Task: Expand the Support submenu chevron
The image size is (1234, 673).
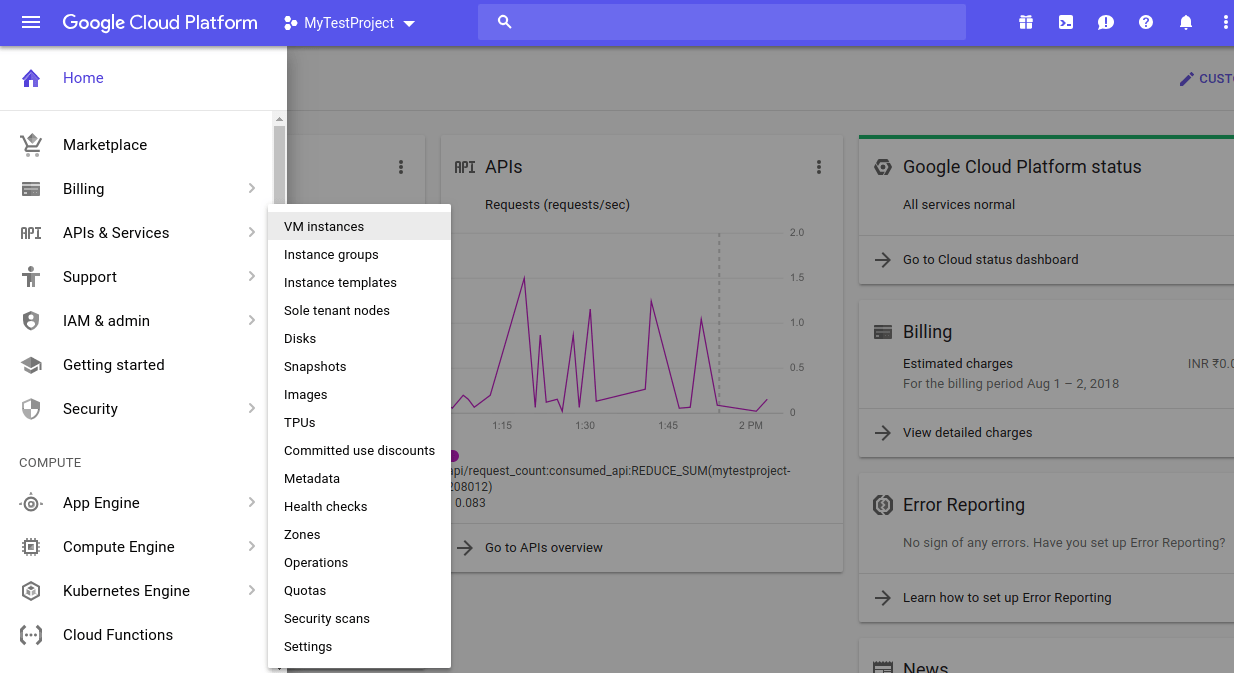Action: pyautogui.click(x=251, y=276)
